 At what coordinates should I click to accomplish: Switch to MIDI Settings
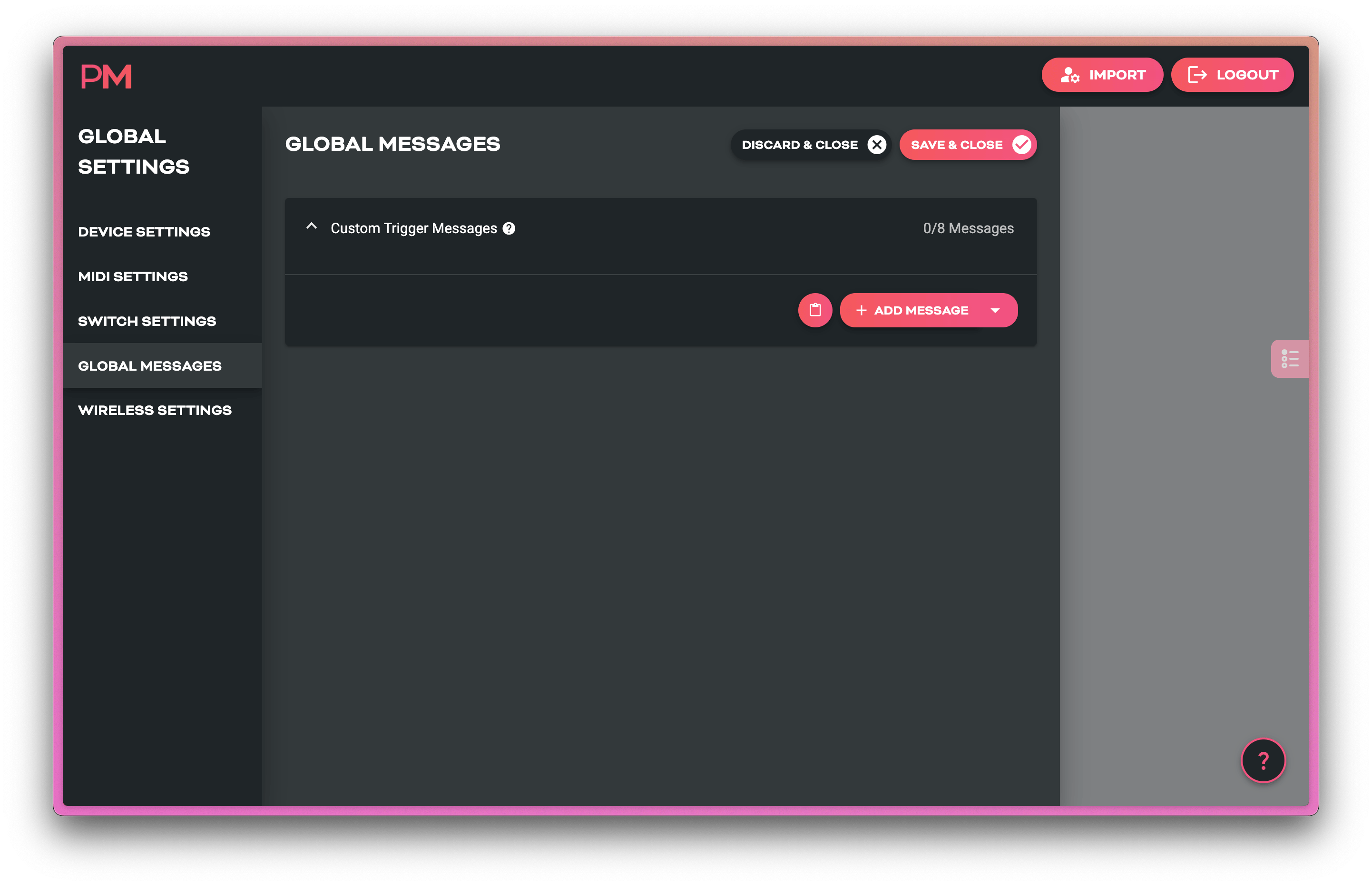tap(133, 276)
